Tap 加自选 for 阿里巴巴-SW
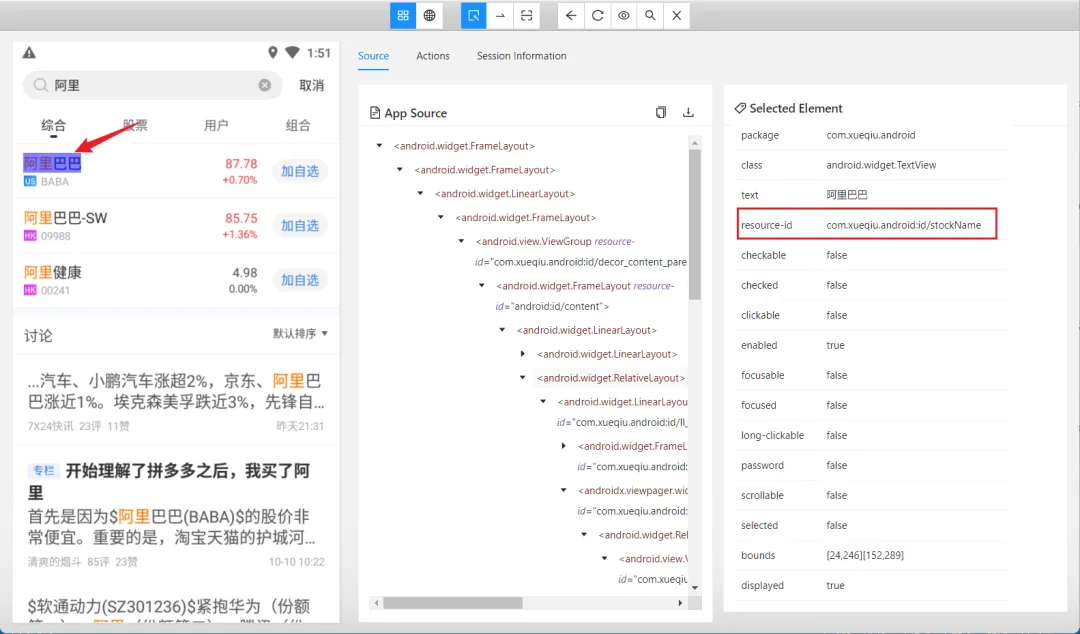 tap(300, 225)
